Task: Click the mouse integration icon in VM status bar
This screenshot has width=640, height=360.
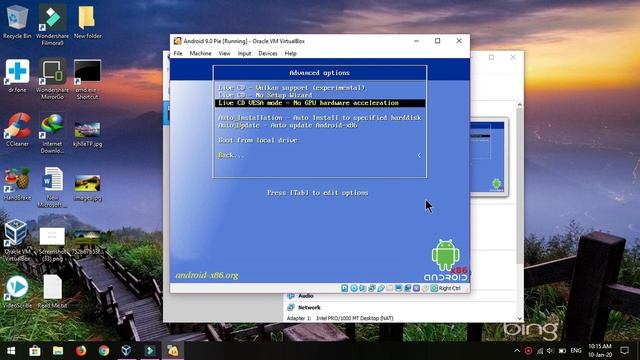Action: click(x=425, y=288)
